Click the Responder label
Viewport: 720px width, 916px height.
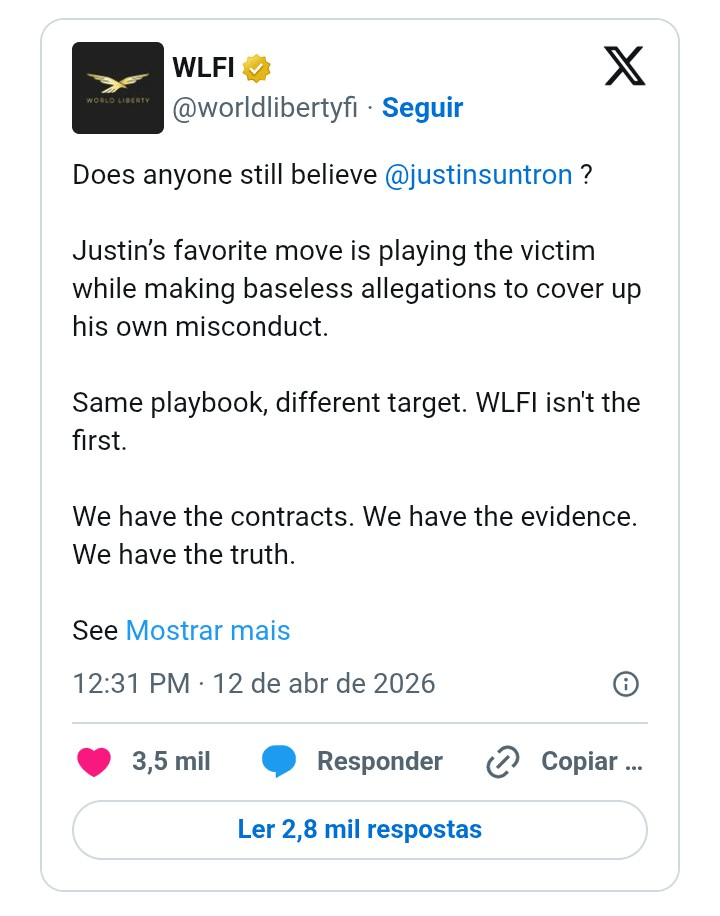pyautogui.click(x=380, y=761)
